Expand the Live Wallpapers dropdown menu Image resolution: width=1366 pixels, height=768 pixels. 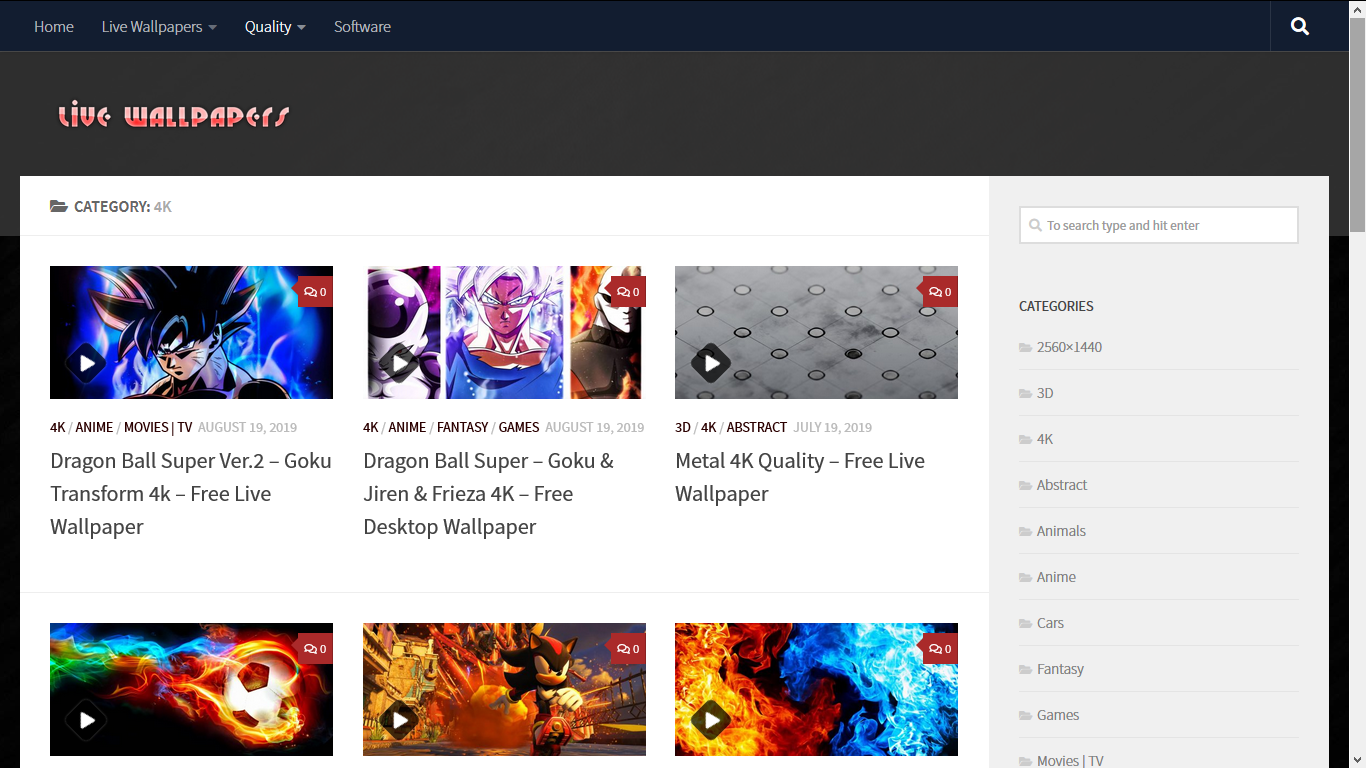tap(159, 27)
